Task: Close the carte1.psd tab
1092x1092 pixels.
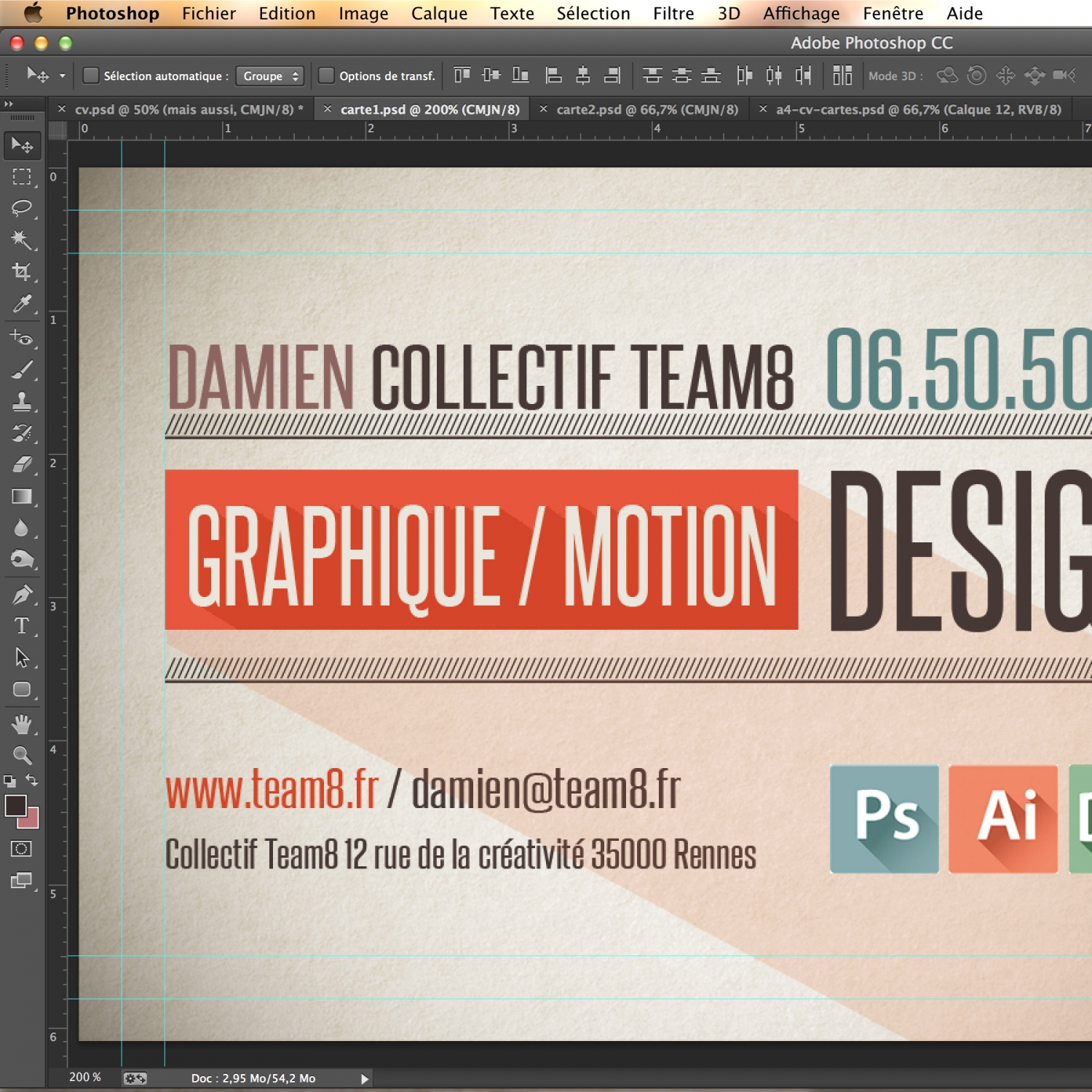Action: pyautogui.click(x=328, y=108)
